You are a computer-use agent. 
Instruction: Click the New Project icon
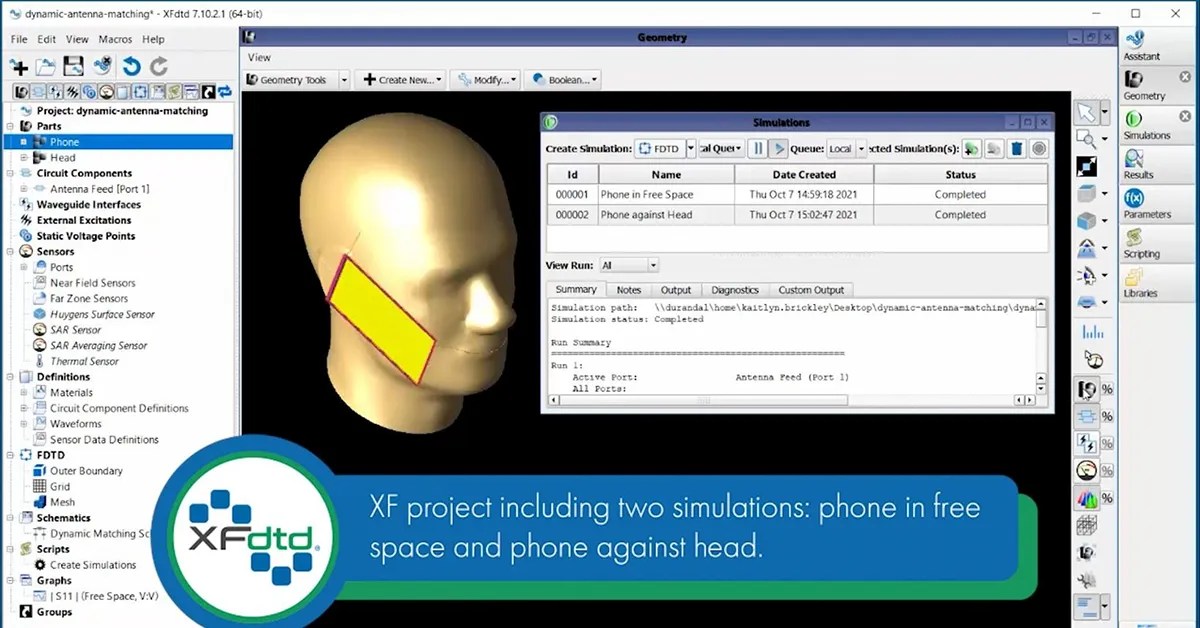pyautogui.click(x=18, y=68)
